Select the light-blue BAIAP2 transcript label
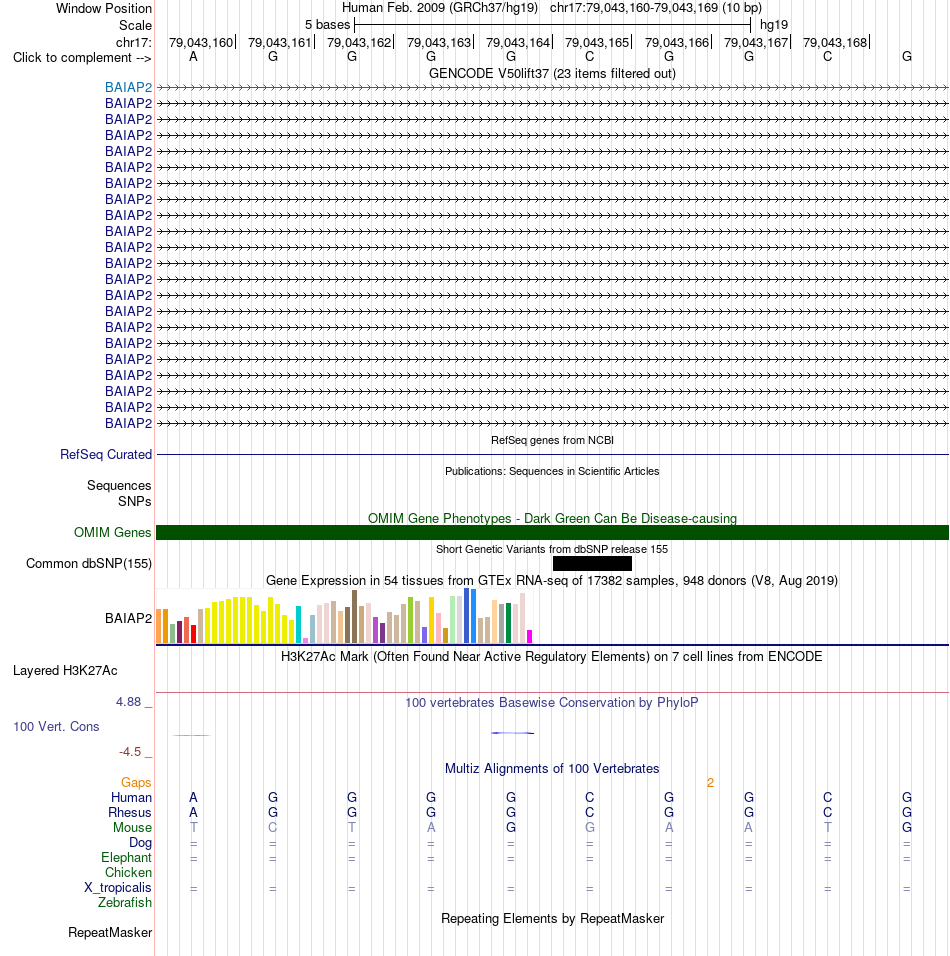 point(128,87)
